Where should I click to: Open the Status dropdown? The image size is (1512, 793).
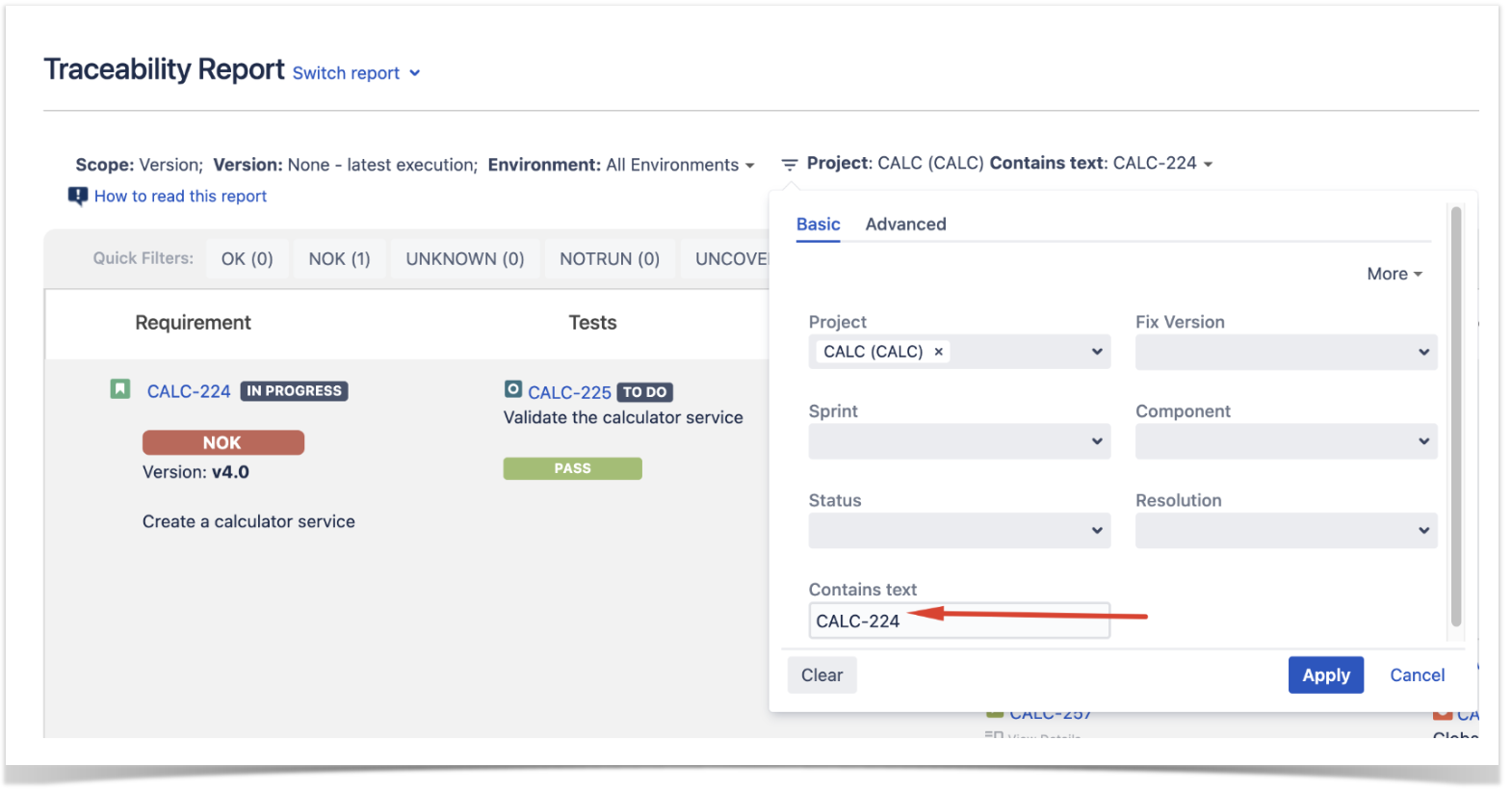[959, 530]
